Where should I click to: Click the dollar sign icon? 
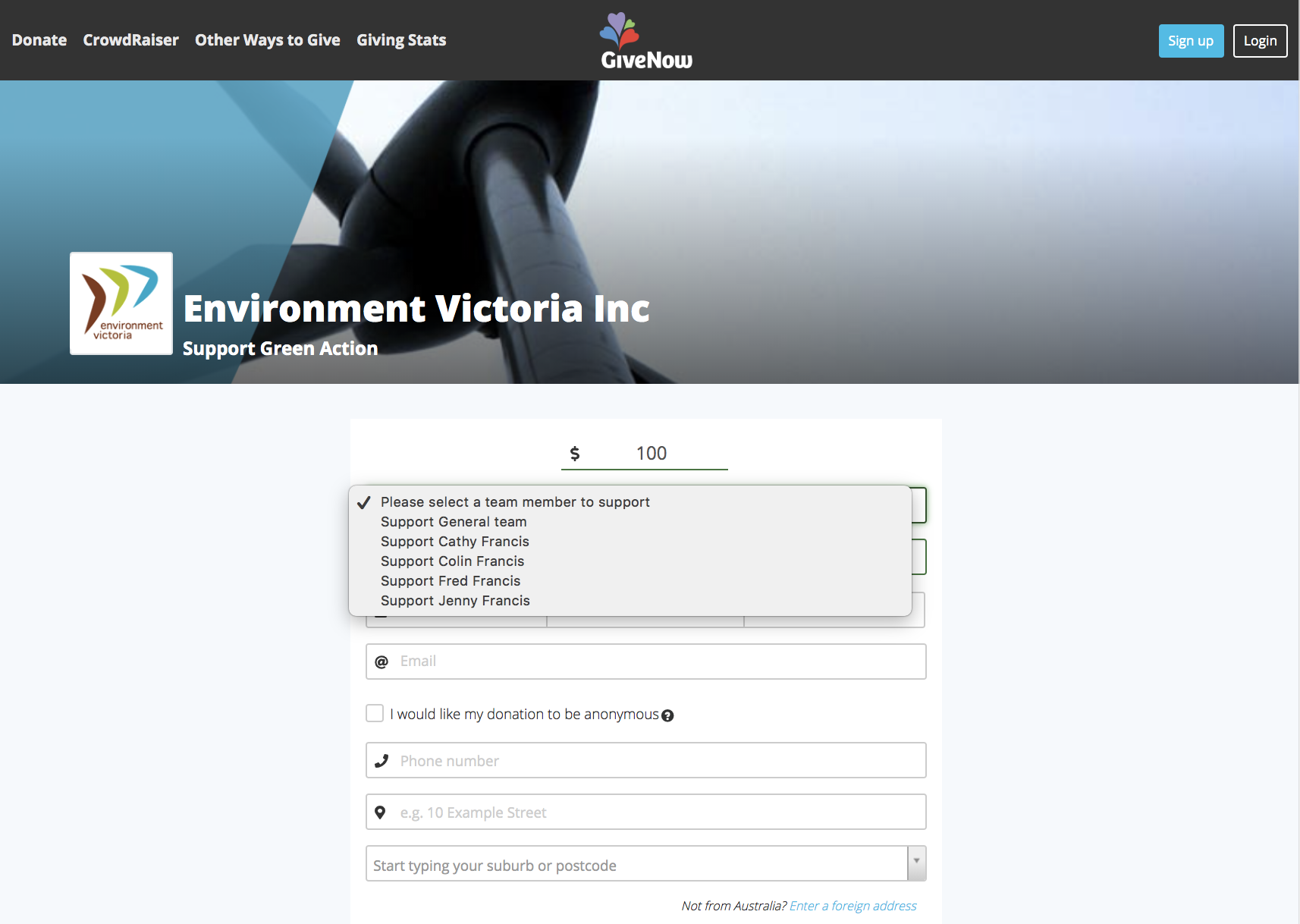coord(575,454)
